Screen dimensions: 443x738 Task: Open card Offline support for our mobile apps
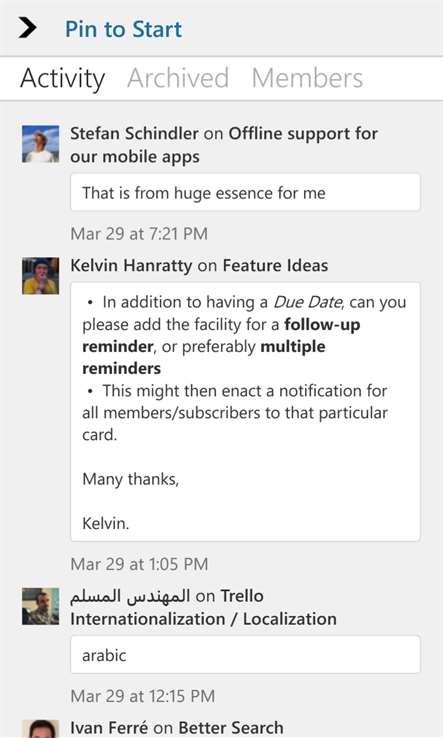point(224,145)
